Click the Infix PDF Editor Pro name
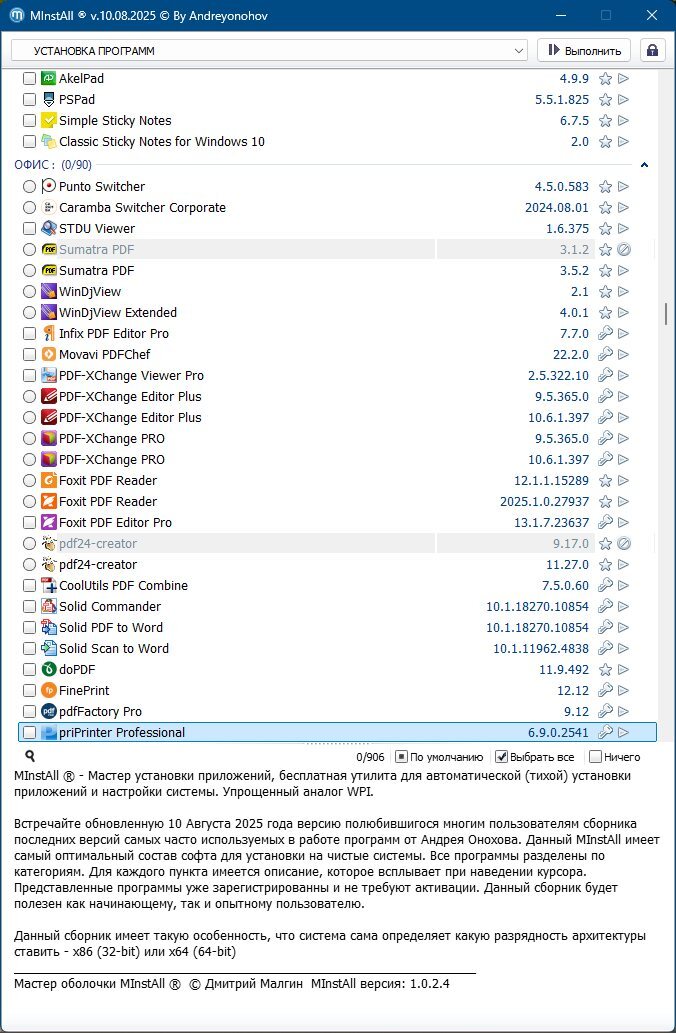The image size is (676, 1033). 114,333
